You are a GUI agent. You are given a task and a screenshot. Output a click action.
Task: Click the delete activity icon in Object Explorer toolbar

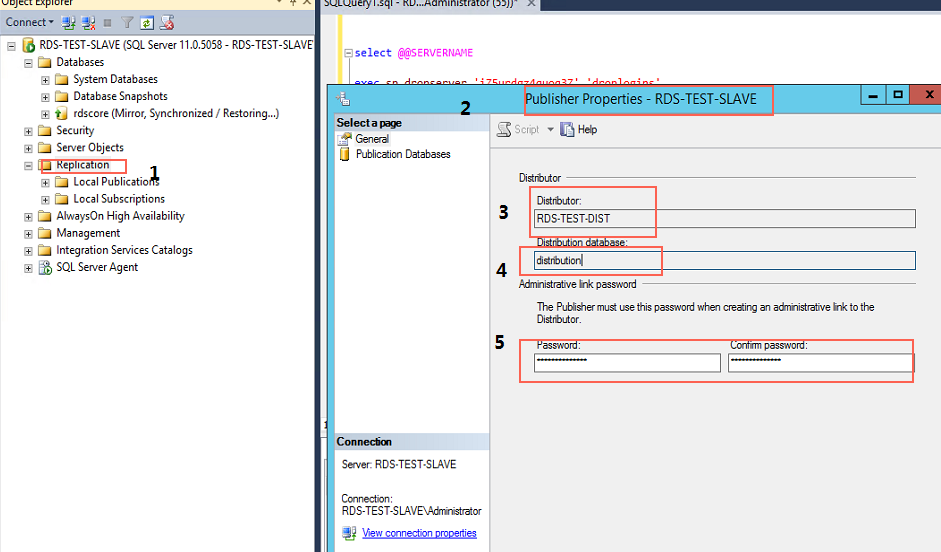tap(167, 23)
